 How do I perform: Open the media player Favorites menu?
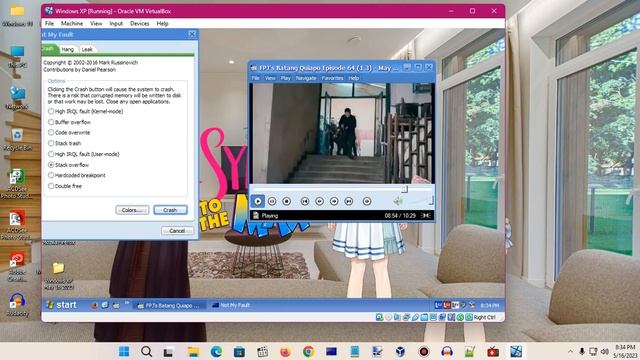332,78
